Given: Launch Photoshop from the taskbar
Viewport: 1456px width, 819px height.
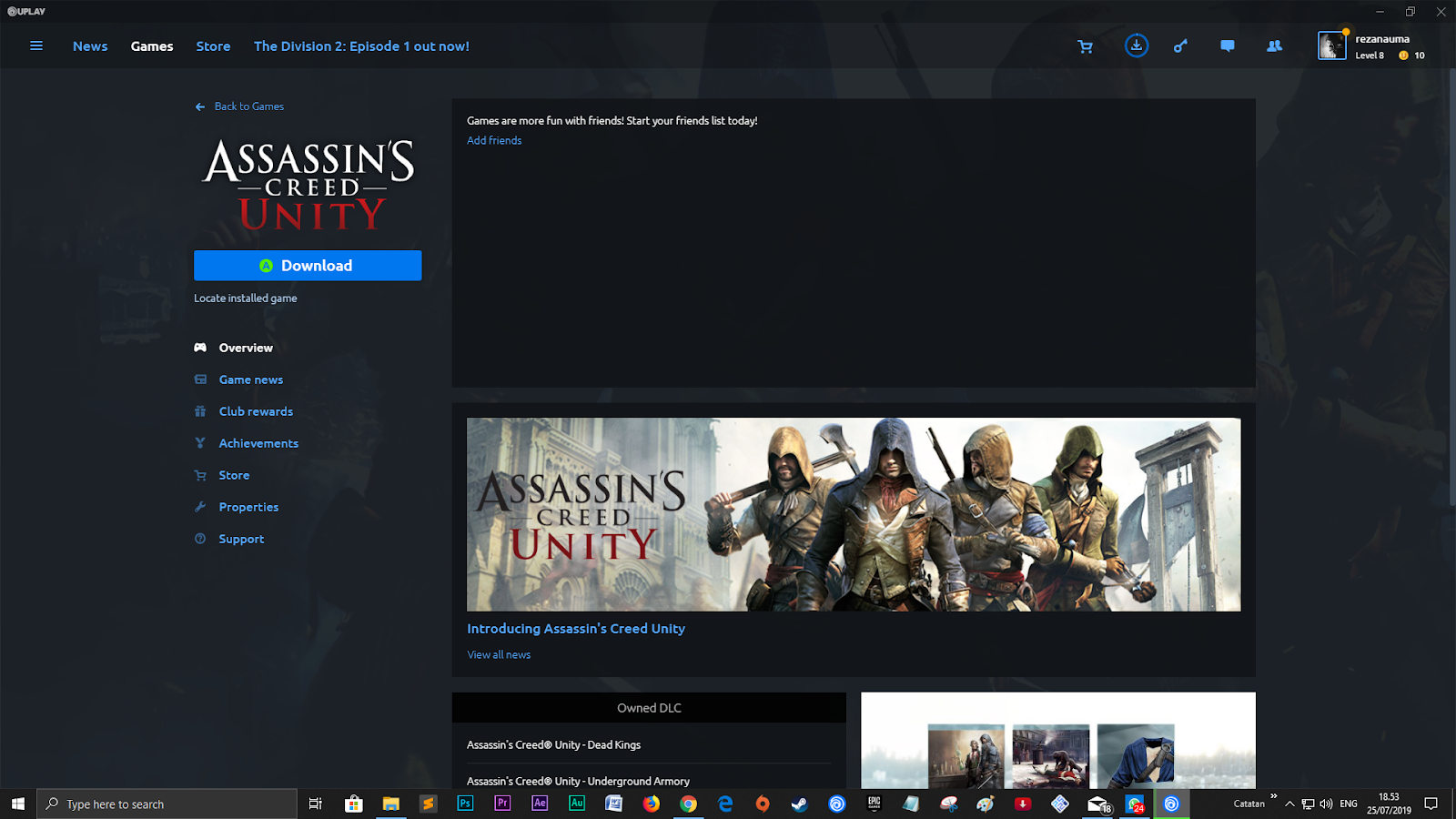Looking at the screenshot, I should click(465, 804).
